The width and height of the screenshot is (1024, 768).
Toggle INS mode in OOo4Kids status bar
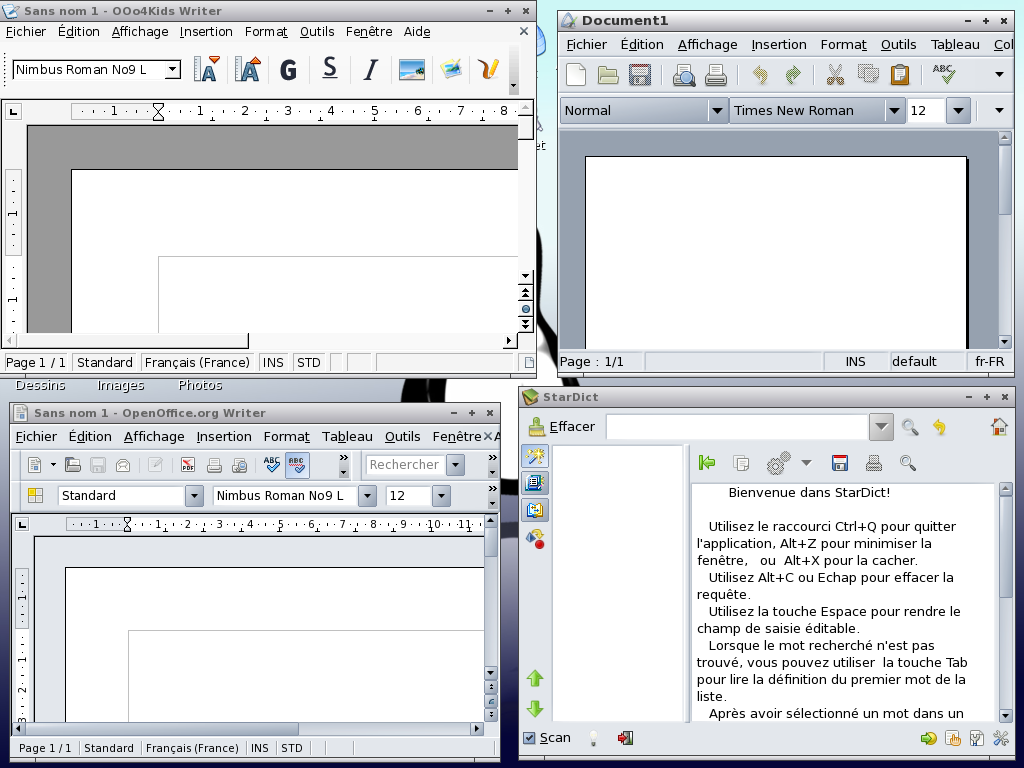point(273,362)
